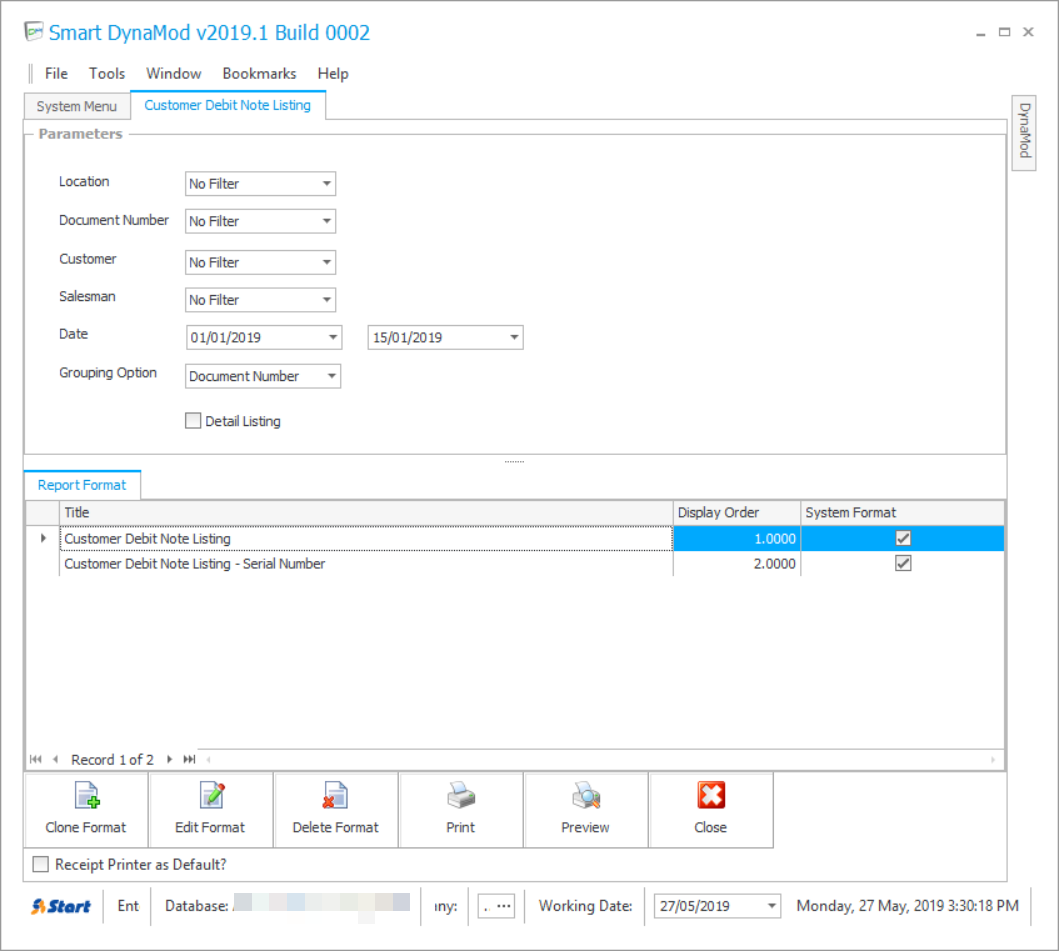The height and width of the screenshot is (951, 1059).
Task: Click the Preview magnifier icon
Action: (x=586, y=796)
